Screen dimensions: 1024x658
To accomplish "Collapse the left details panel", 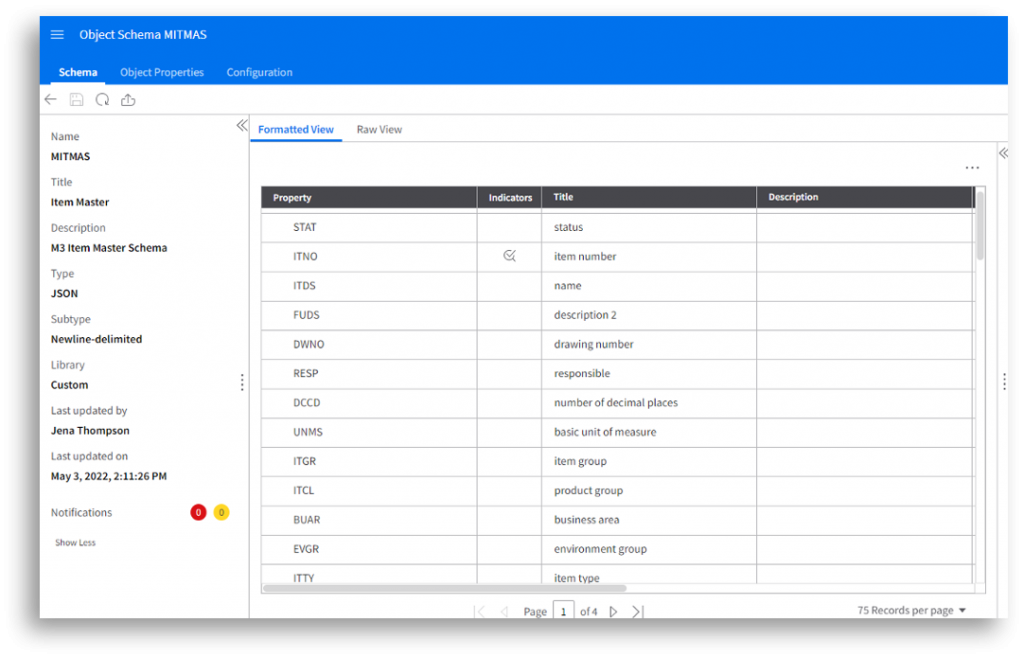I will (242, 125).
